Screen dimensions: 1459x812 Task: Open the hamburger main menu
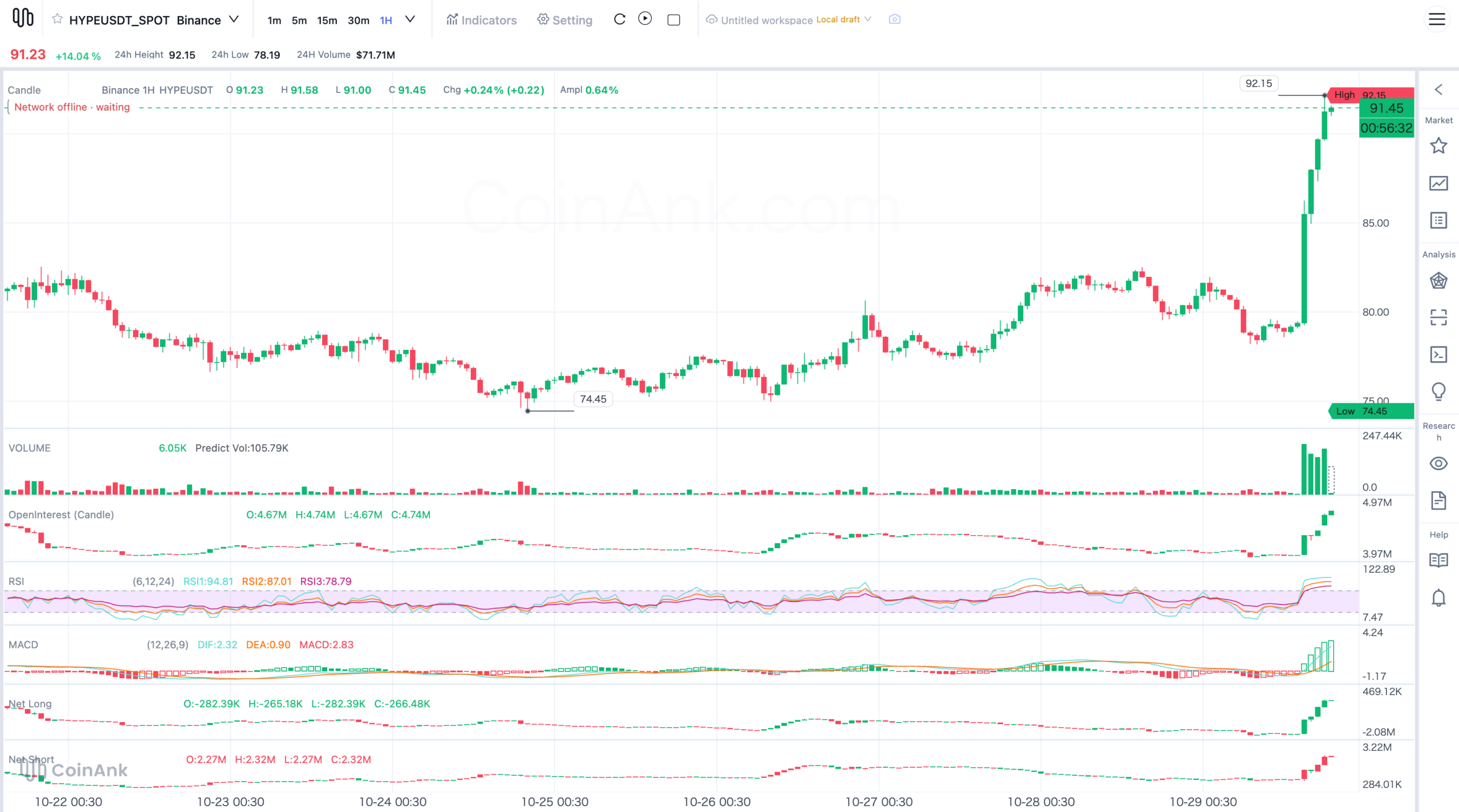1437,19
